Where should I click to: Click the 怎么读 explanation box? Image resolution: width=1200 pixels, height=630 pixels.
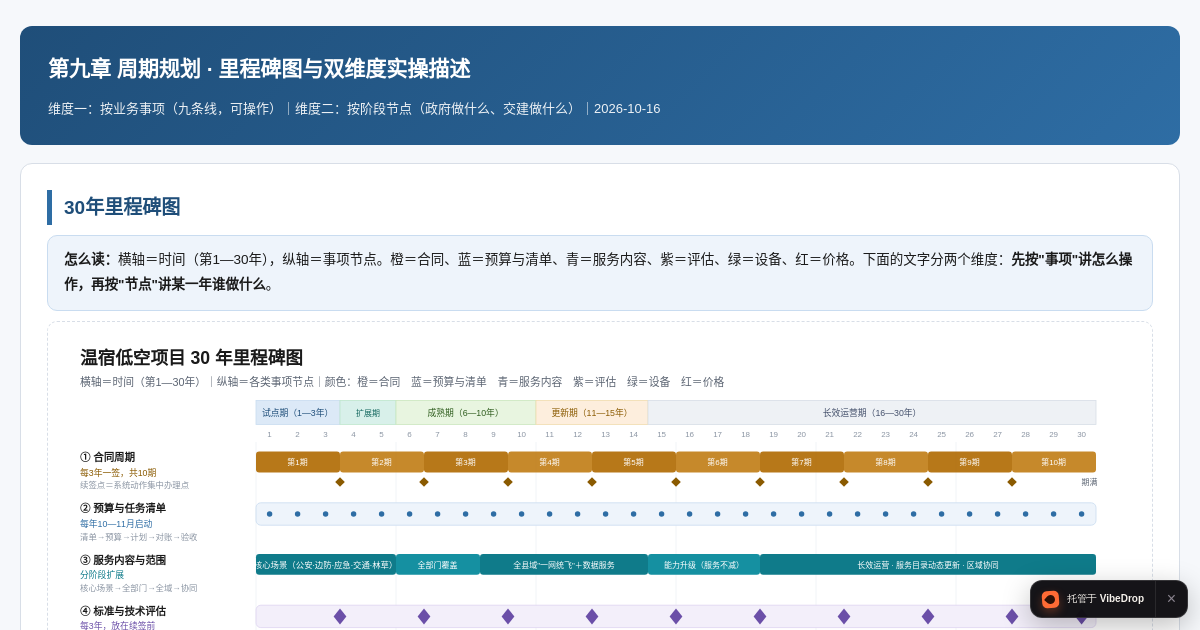tap(600, 273)
